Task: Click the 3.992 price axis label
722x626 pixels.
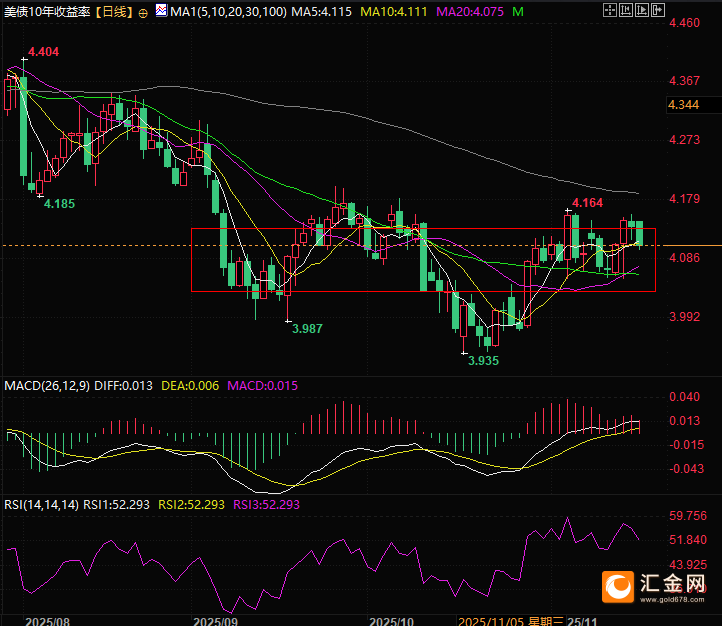Action: 684,317
